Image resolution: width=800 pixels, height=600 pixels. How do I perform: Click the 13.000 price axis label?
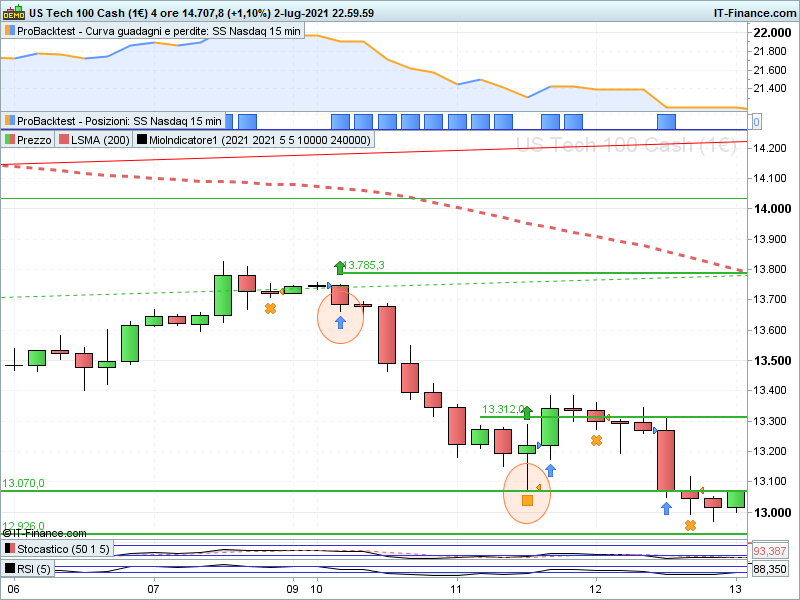[x=772, y=513]
